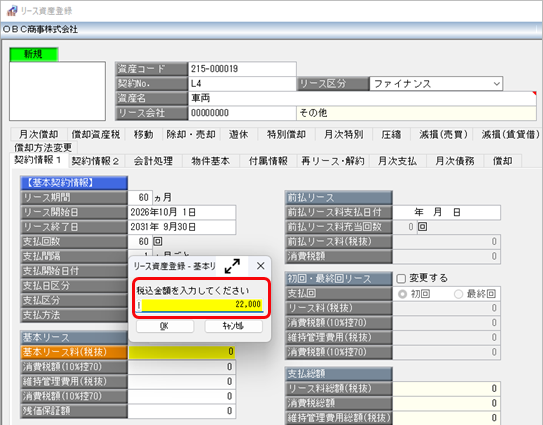Click the 契約No. field showing L4
The image size is (543, 425).
pos(242,83)
